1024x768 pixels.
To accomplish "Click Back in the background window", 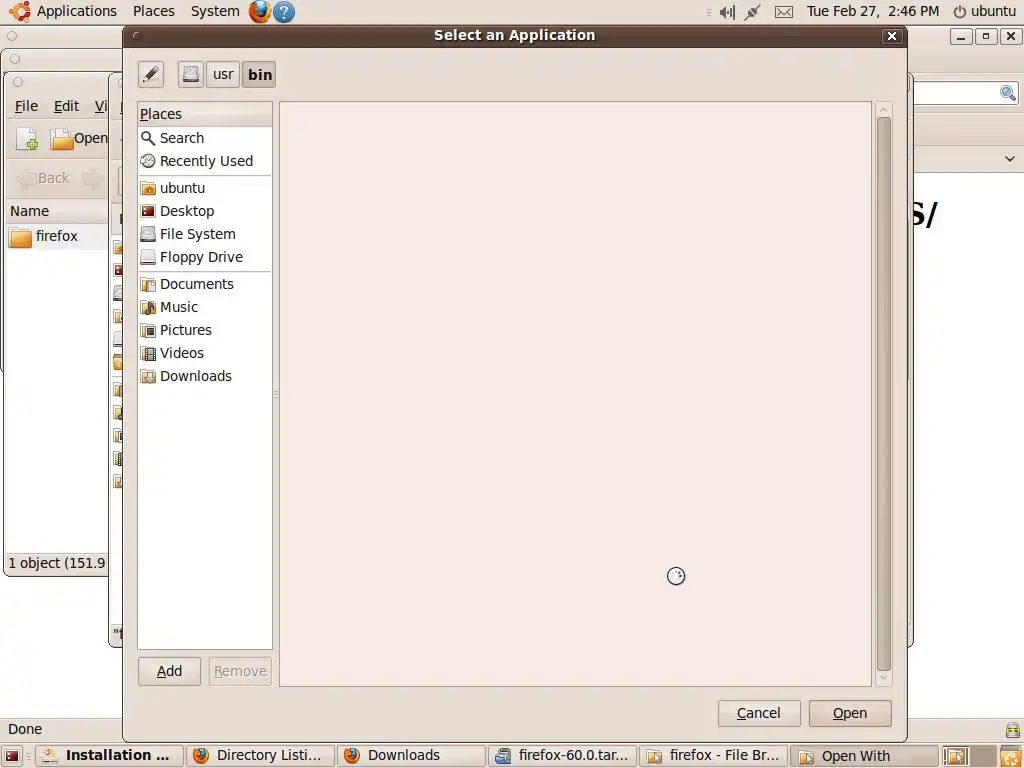I will (44, 178).
